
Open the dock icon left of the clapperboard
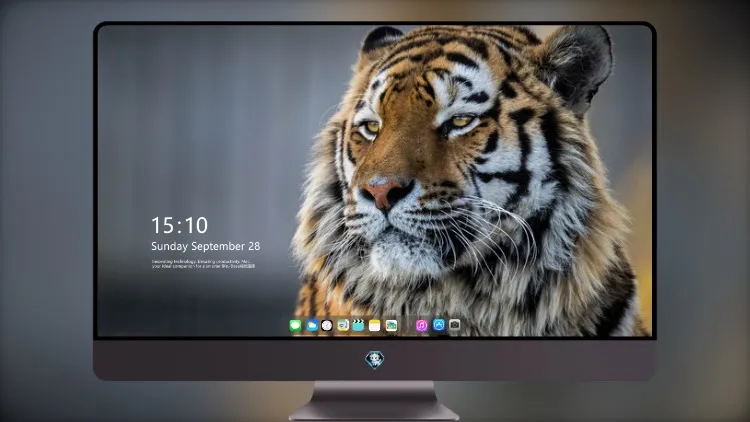(342, 326)
